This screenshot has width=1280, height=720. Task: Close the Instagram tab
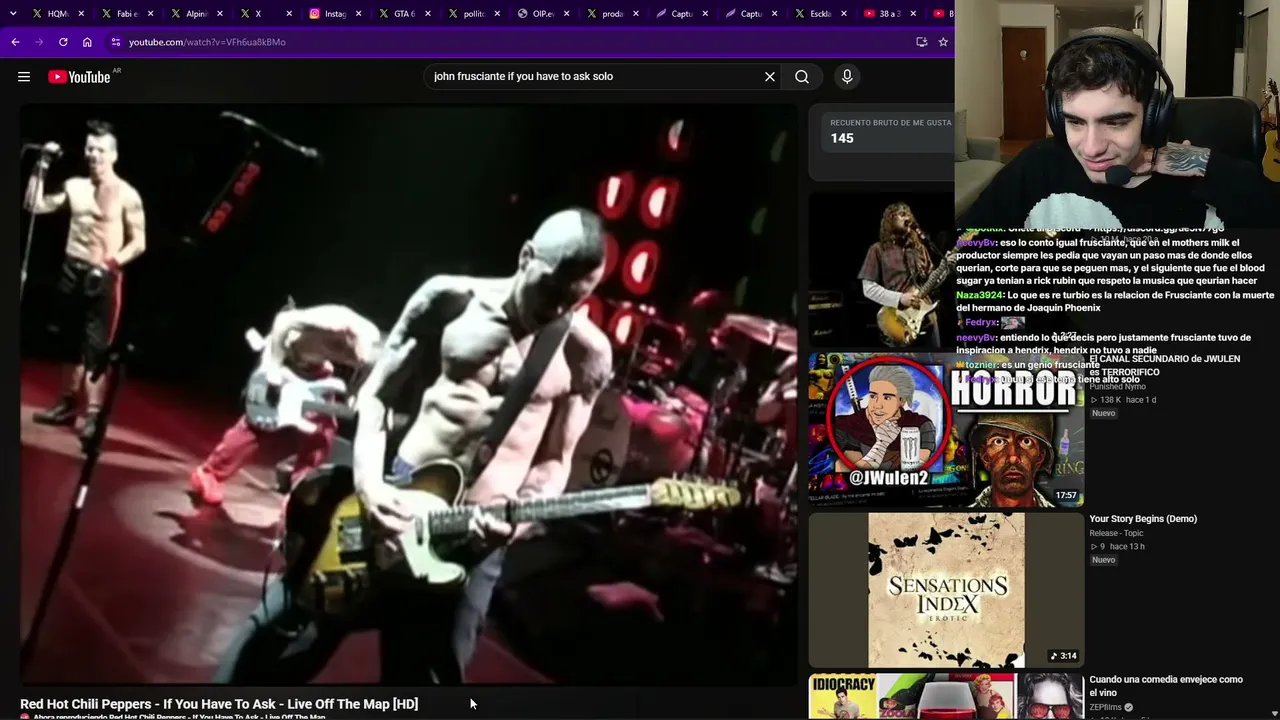click(x=359, y=14)
